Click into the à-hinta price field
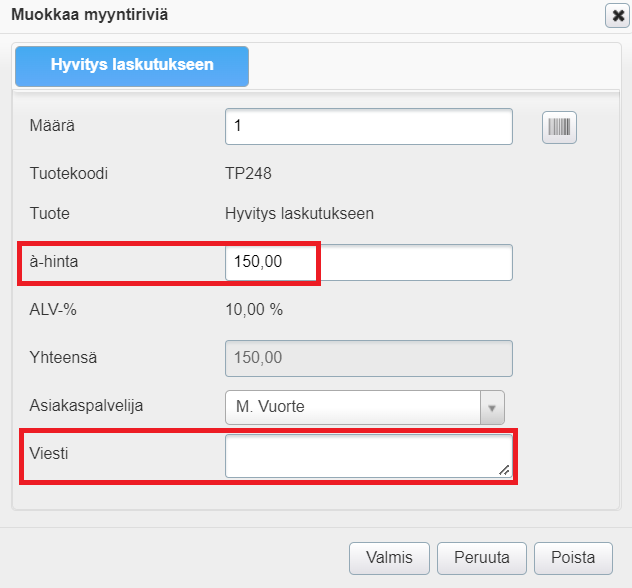 pyautogui.click(x=368, y=263)
